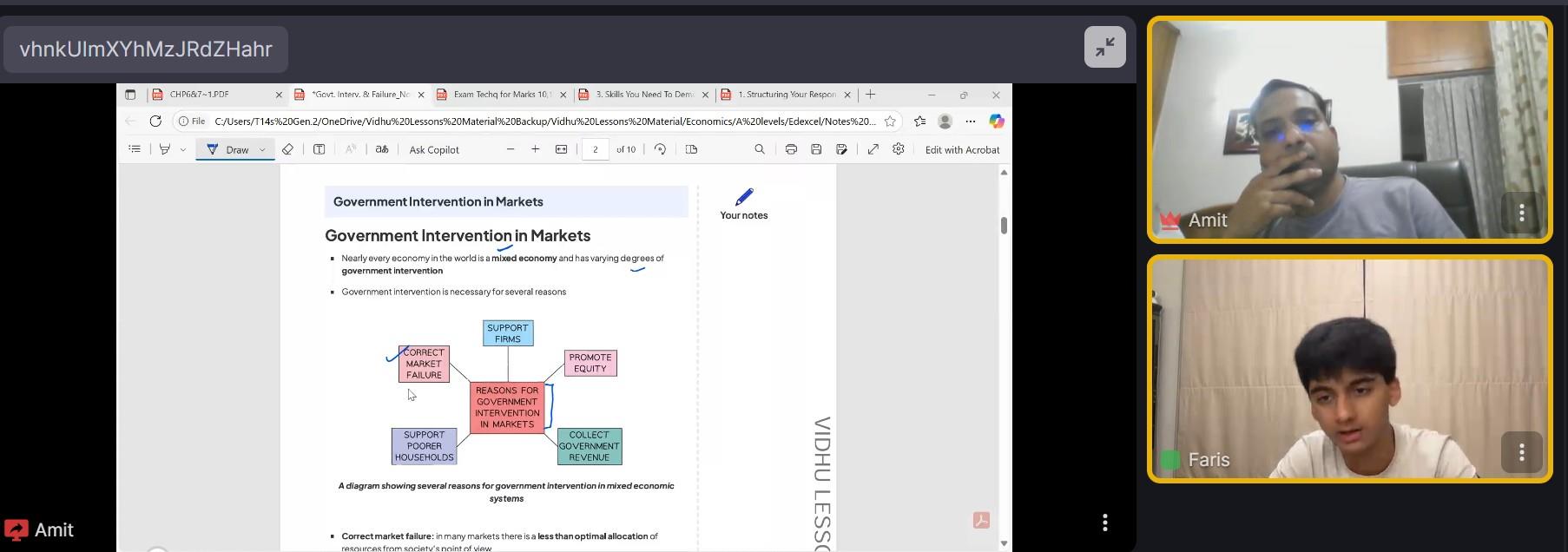The width and height of the screenshot is (1568, 552).
Task: Click the Save icon in PDF toolbar
Action: point(816,149)
